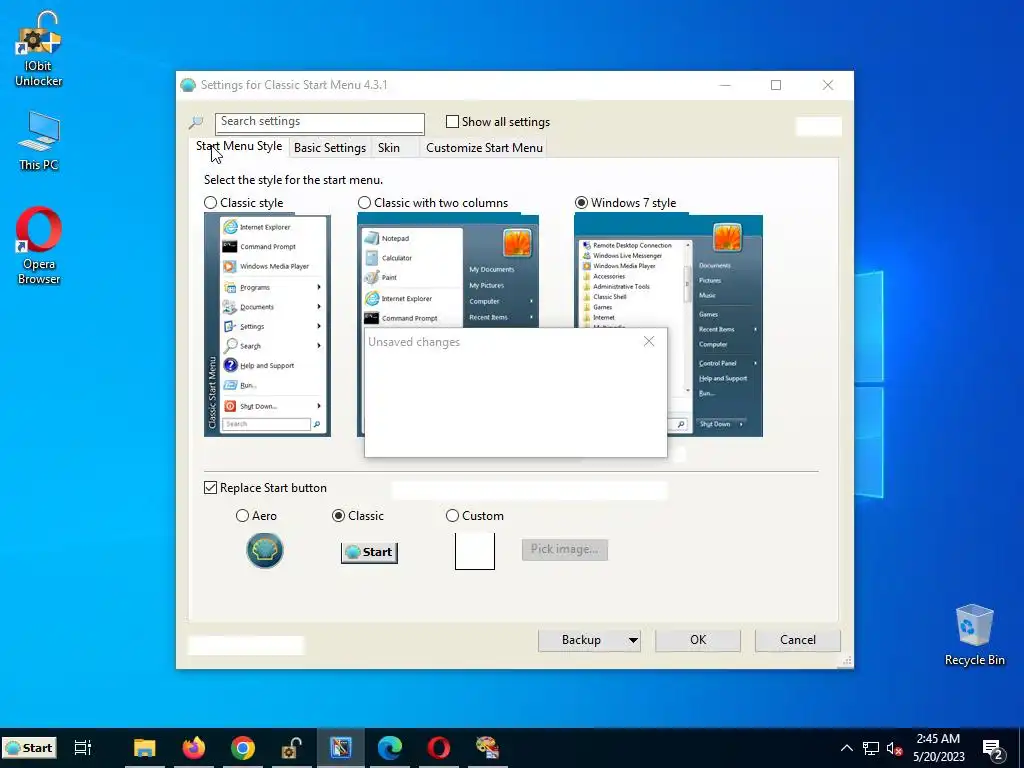Switch to Basic Settings tab
1024x768 pixels.
tap(330, 148)
